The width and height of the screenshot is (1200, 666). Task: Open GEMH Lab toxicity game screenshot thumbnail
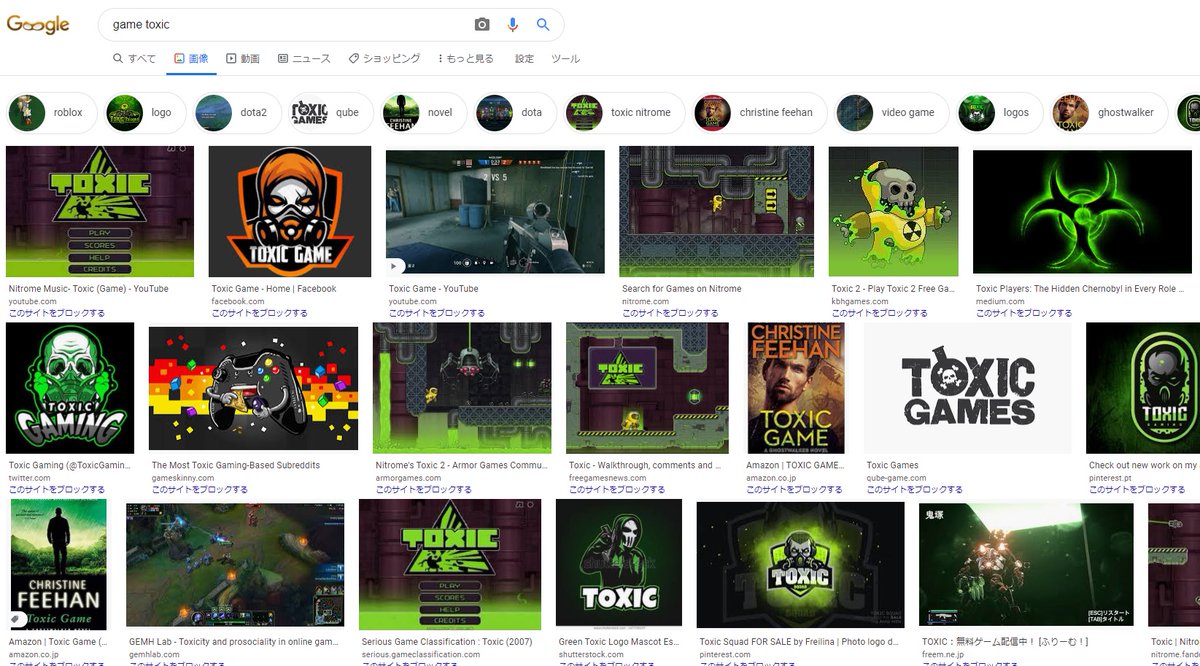click(235, 565)
